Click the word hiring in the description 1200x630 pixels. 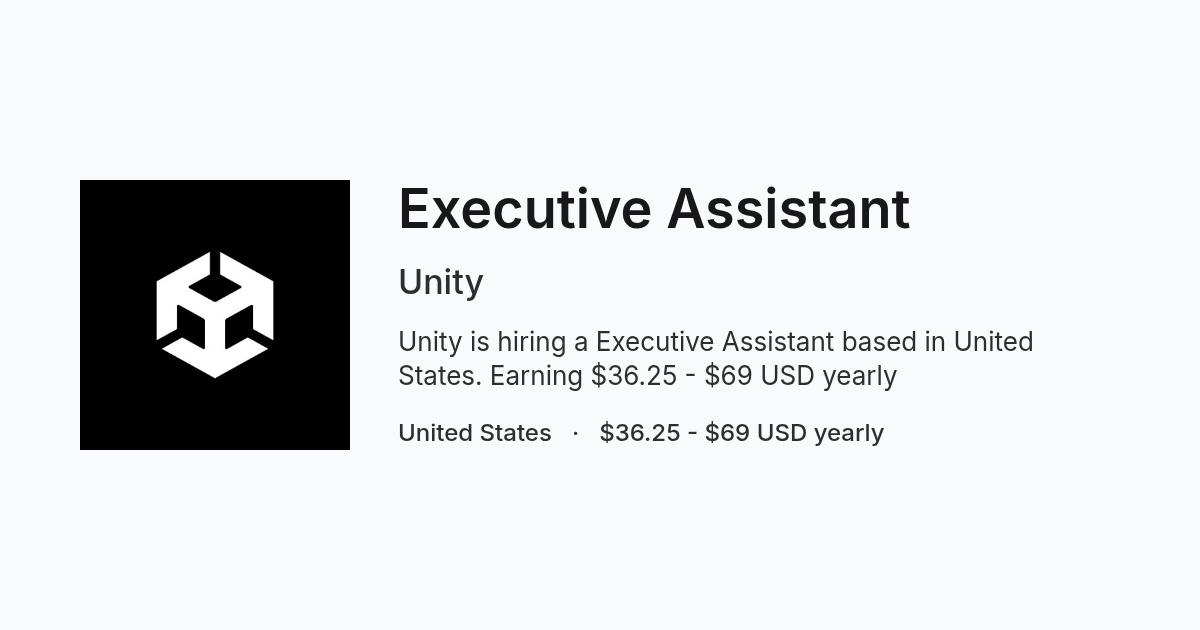pos(531,343)
